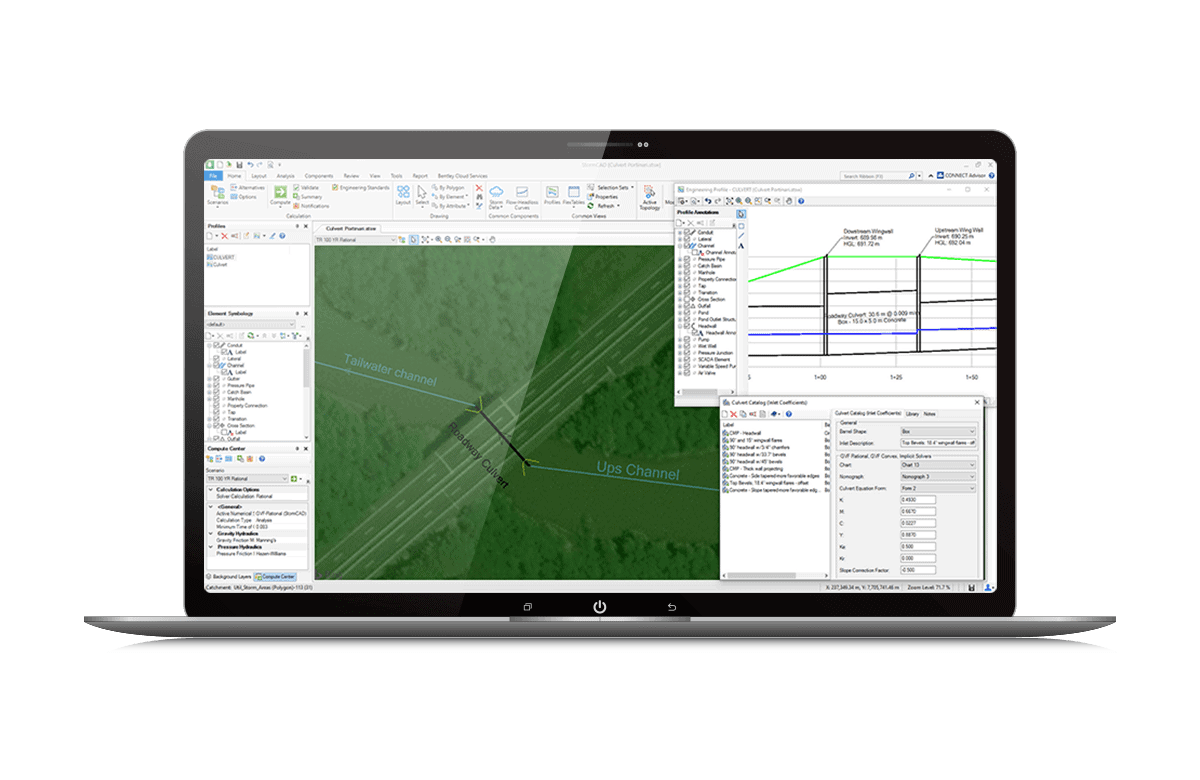Open Engineering Standards
This screenshot has height=780, width=1200.
point(361,187)
